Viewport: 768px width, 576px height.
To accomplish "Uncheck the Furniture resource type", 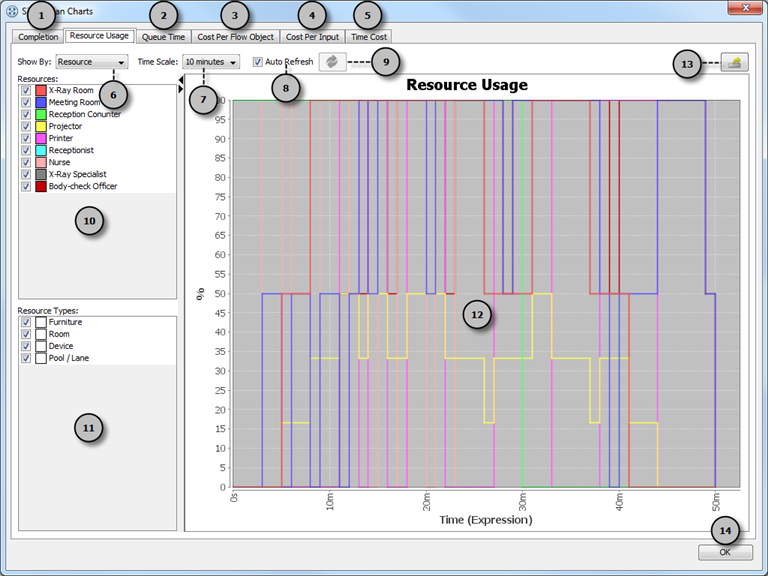I will click(26, 322).
